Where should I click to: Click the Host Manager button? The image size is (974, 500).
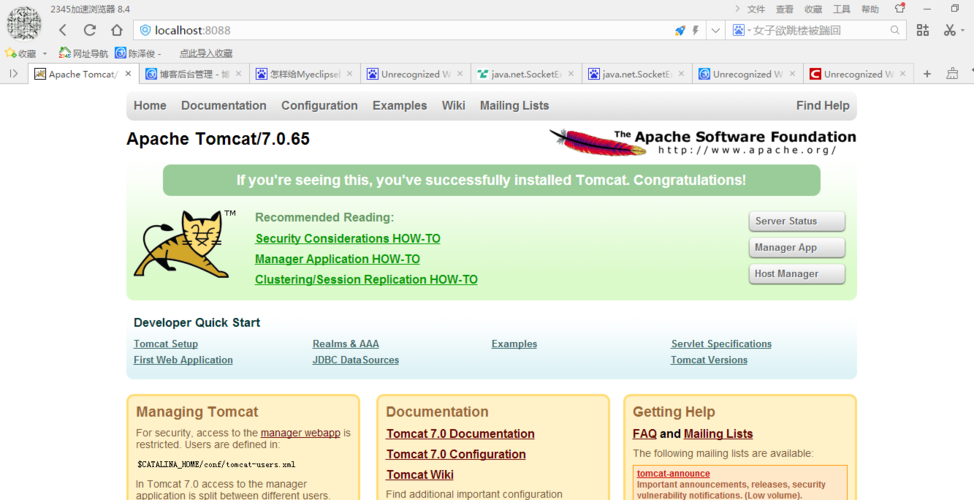point(797,274)
